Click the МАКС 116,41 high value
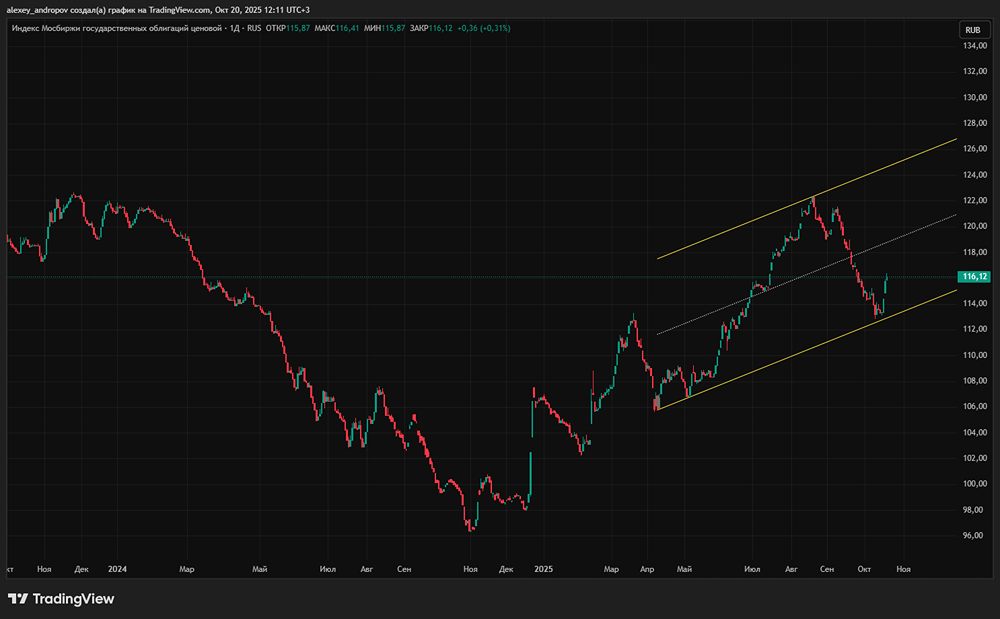This screenshot has height=619, width=1000. coord(337,28)
